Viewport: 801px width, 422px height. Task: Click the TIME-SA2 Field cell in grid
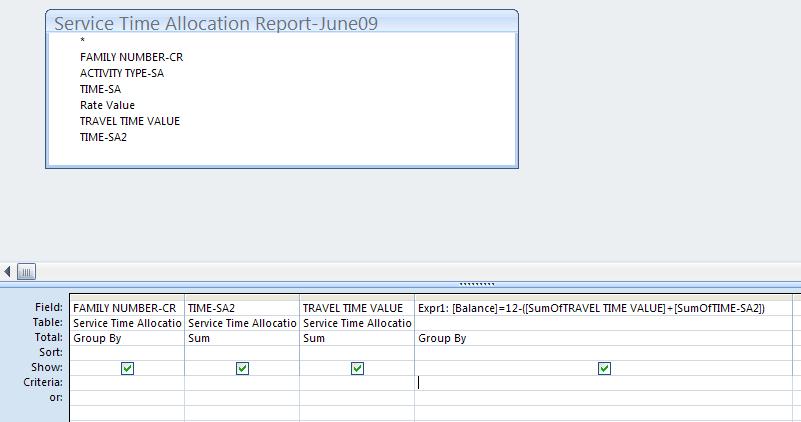click(242, 308)
